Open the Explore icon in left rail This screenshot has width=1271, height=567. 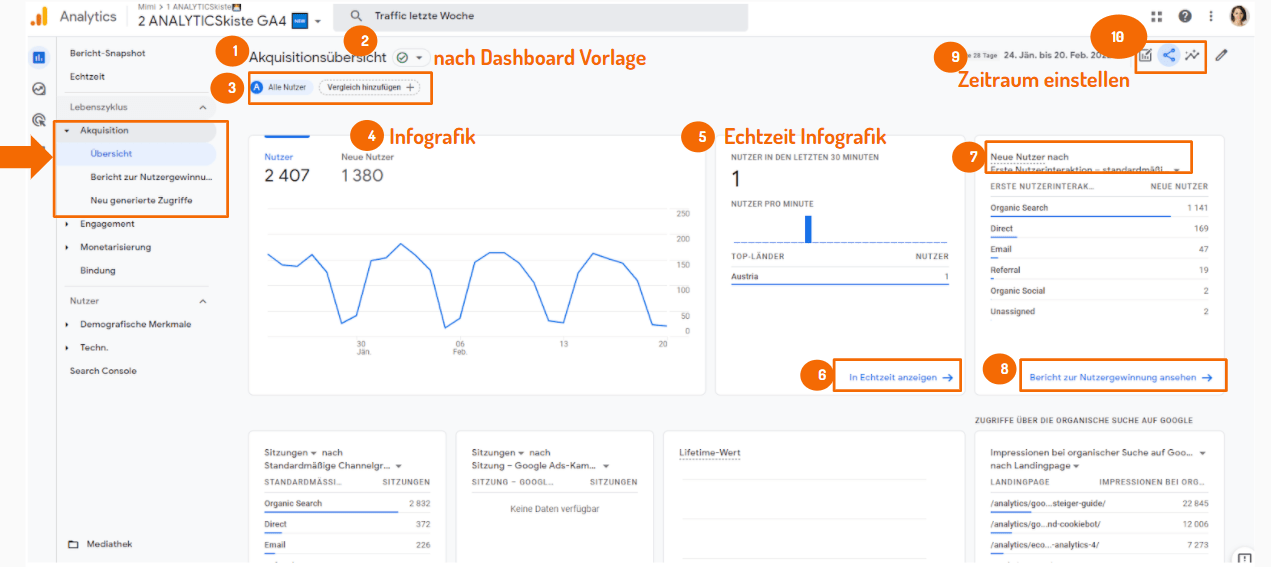click(x=39, y=89)
